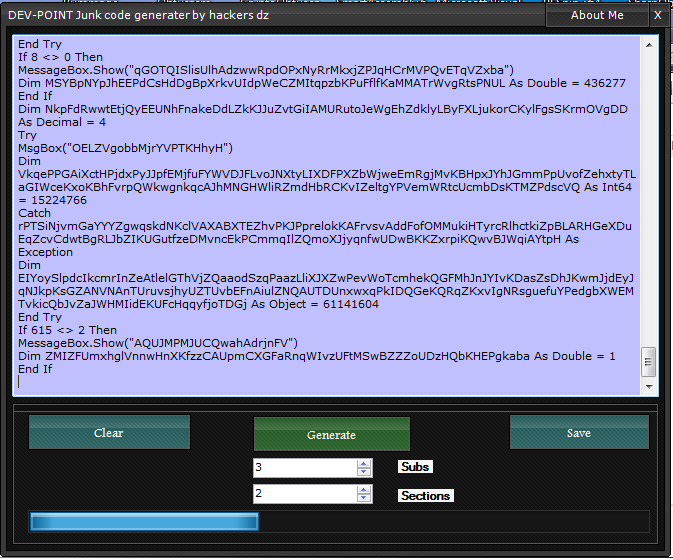Increment Sections count using up arrow
Screen dimensions: 673x560
[364, 490]
